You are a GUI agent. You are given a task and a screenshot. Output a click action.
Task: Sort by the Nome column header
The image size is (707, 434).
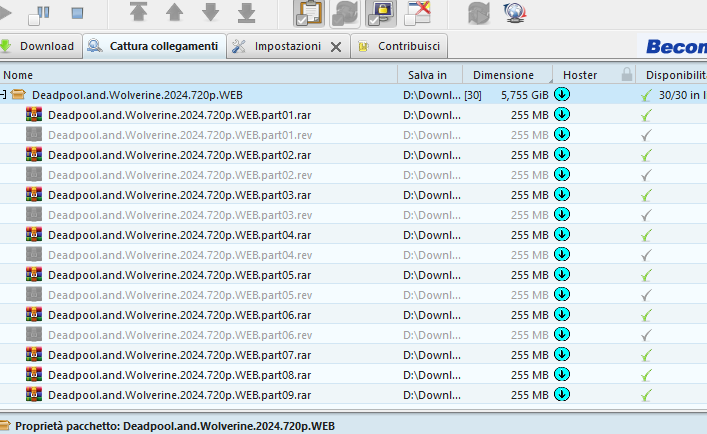(198, 75)
